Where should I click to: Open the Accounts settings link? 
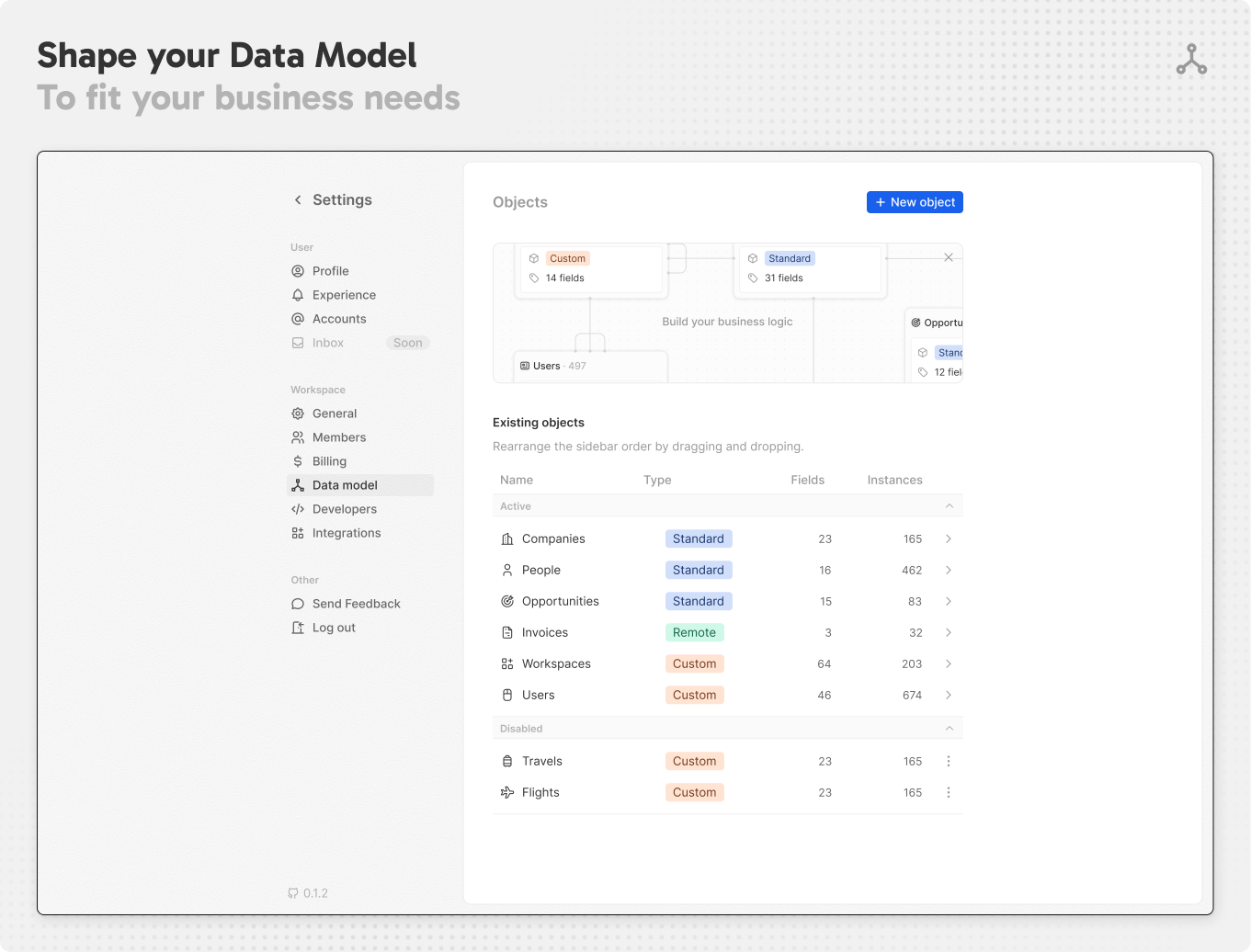338,319
